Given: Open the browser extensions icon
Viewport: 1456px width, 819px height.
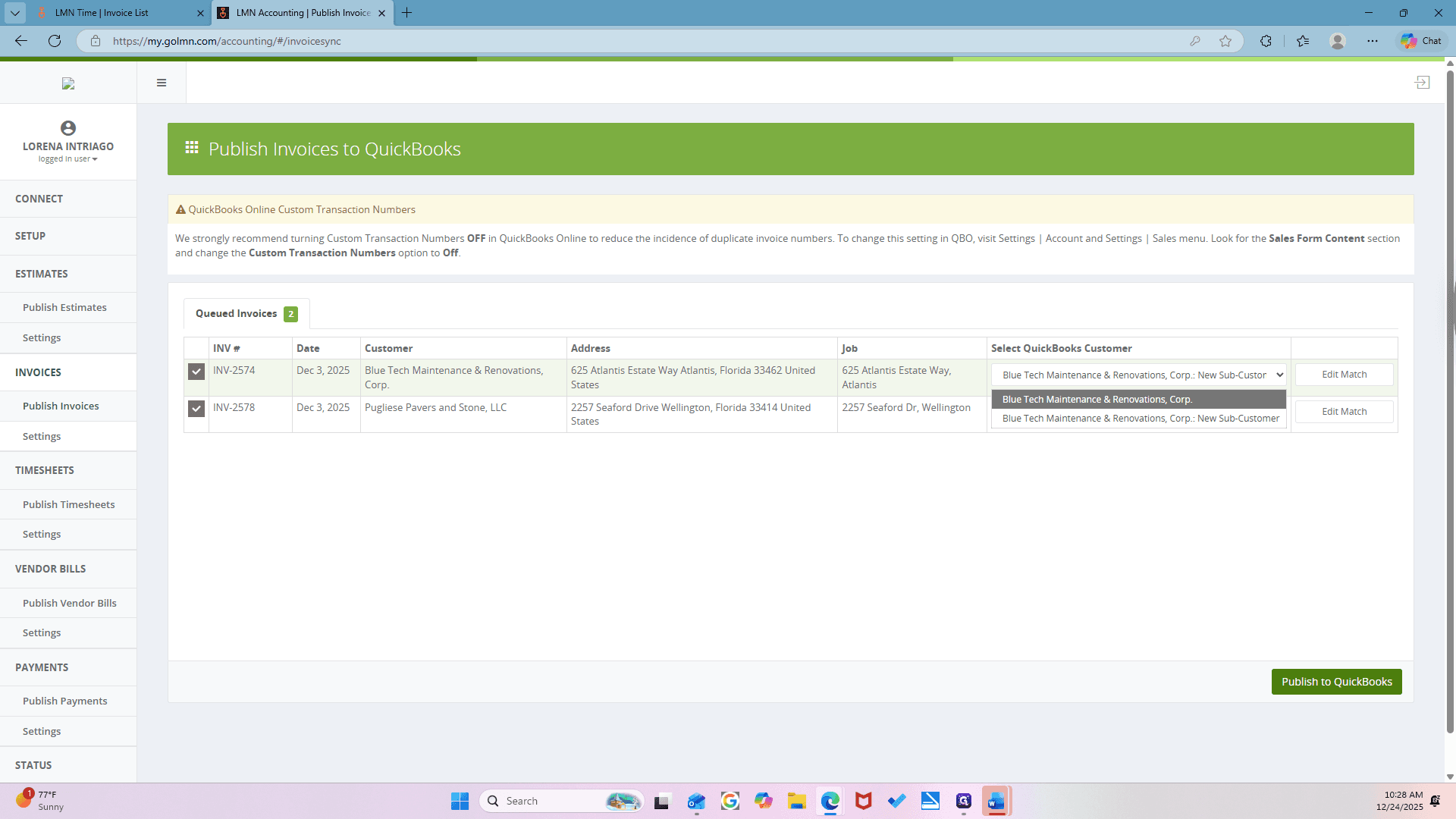Looking at the screenshot, I should point(1266,41).
